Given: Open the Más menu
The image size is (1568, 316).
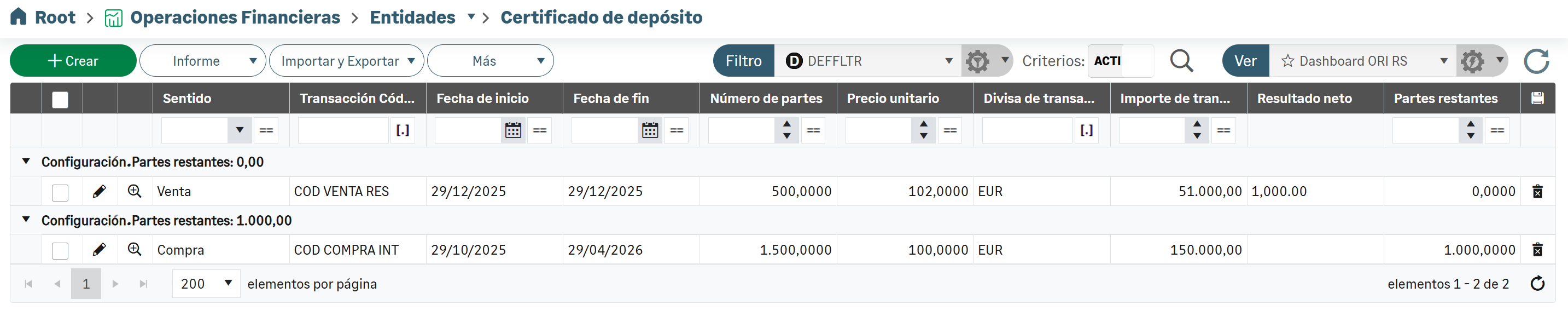Looking at the screenshot, I should (x=490, y=61).
